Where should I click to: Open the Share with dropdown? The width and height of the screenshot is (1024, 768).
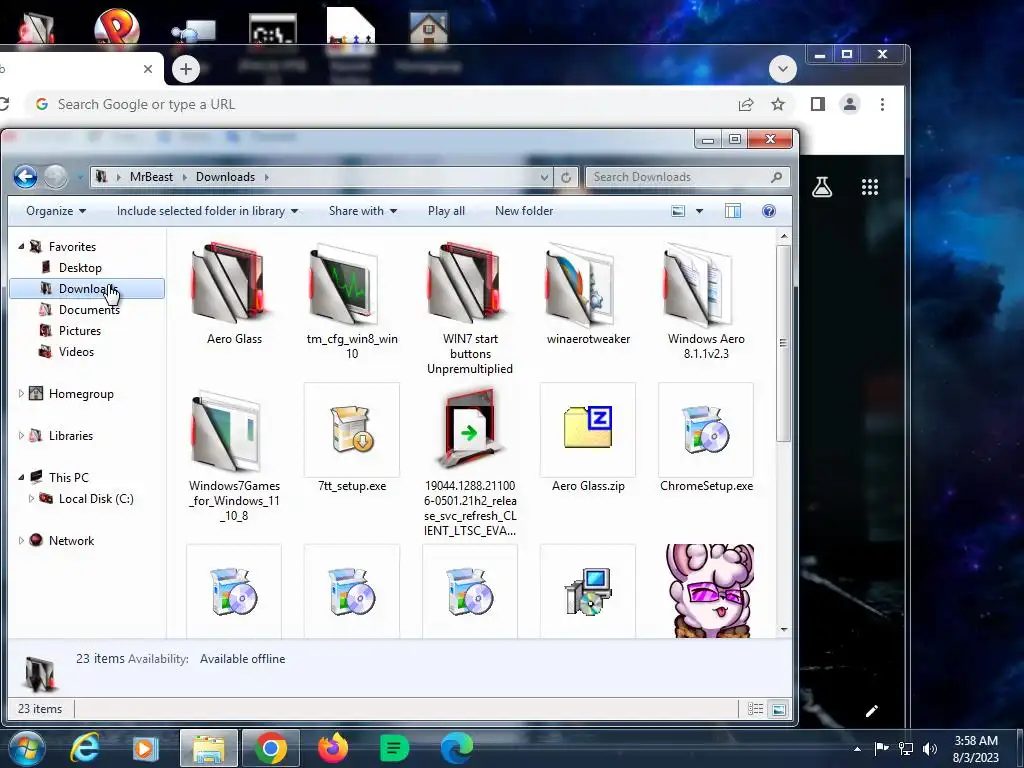pos(362,211)
